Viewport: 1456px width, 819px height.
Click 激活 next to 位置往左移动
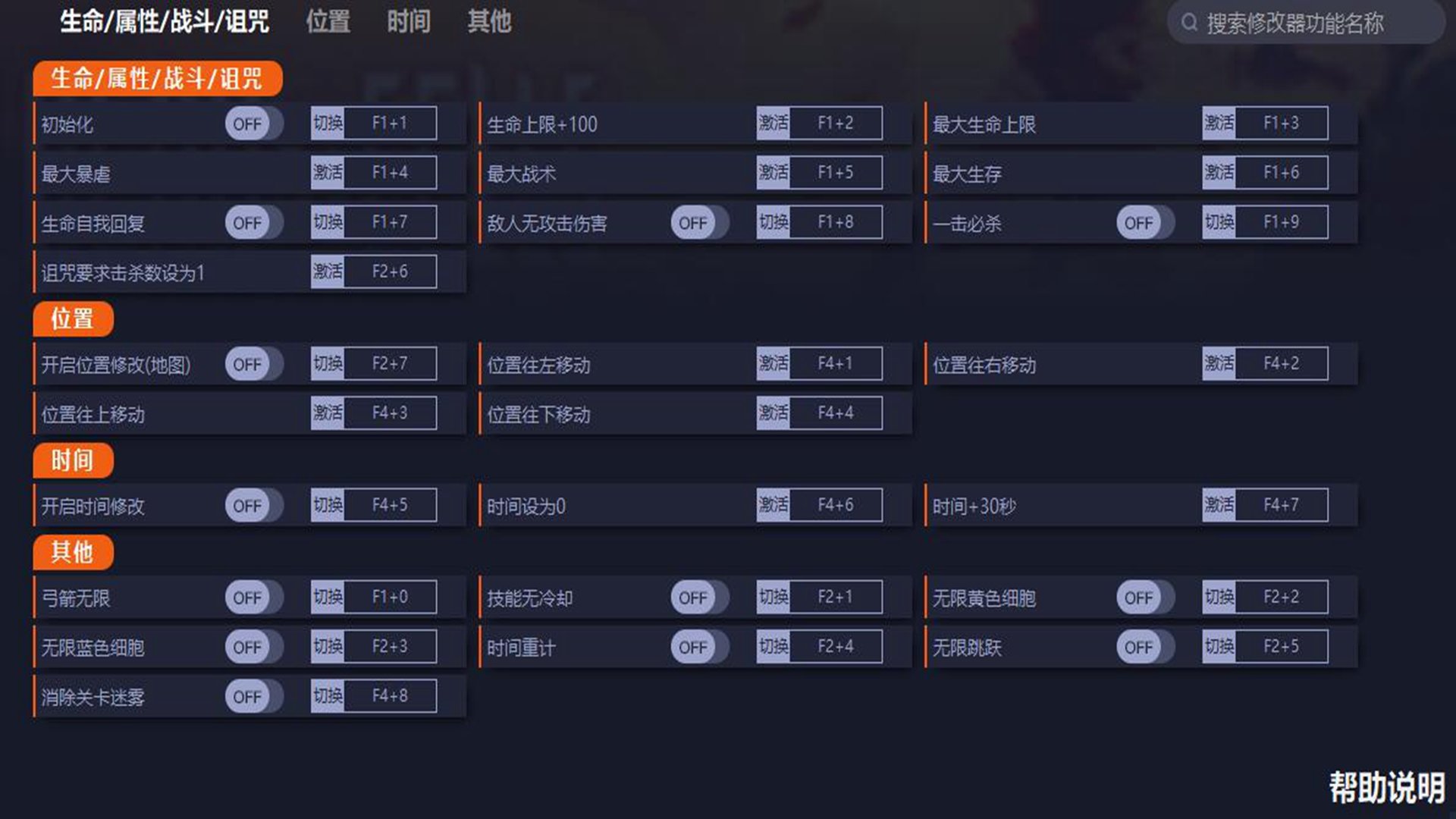tap(773, 363)
